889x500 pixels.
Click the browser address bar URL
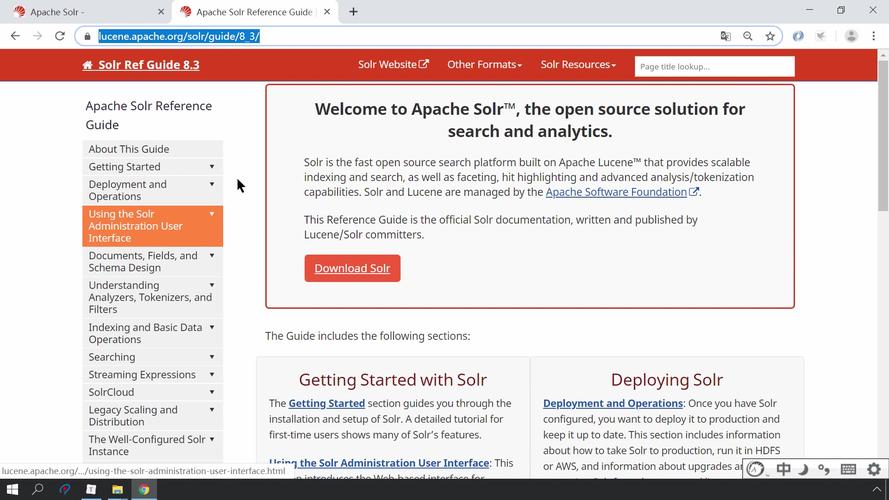(179, 36)
